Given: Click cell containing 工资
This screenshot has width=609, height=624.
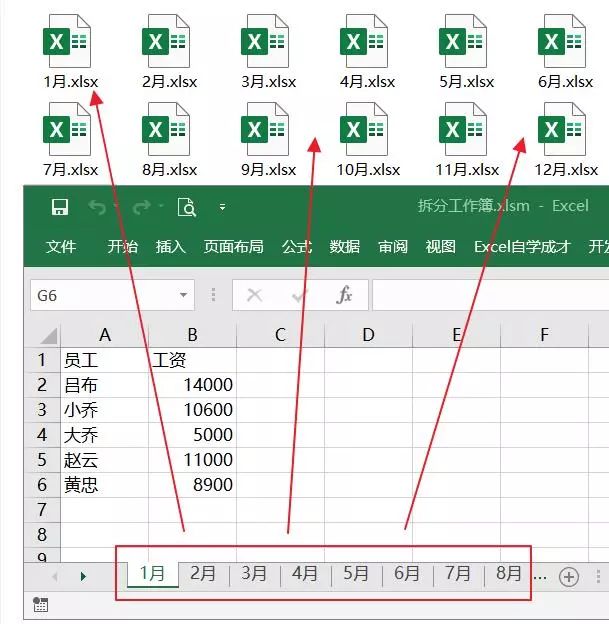Looking at the screenshot, I should [193, 360].
